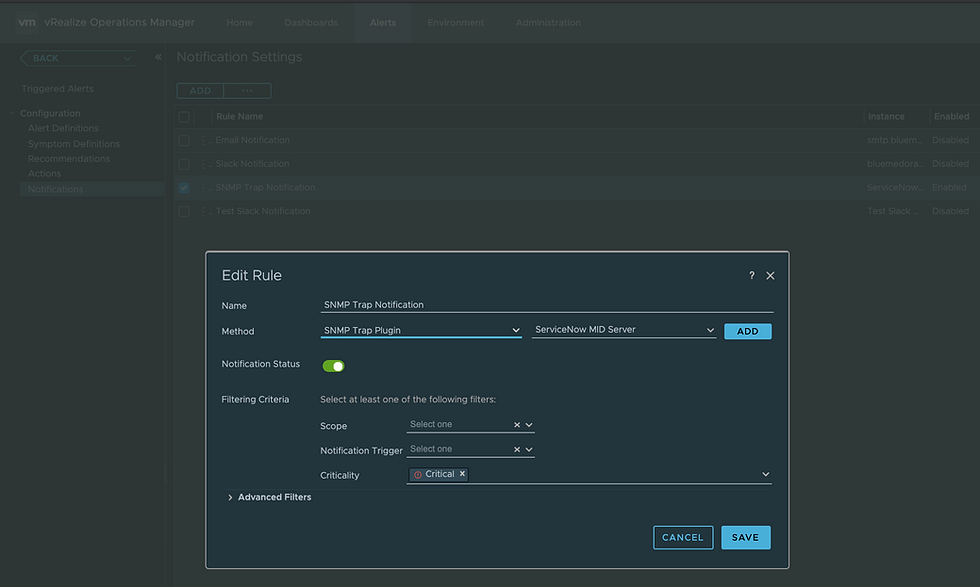Select Triggered Alerts in sidebar

(58, 89)
